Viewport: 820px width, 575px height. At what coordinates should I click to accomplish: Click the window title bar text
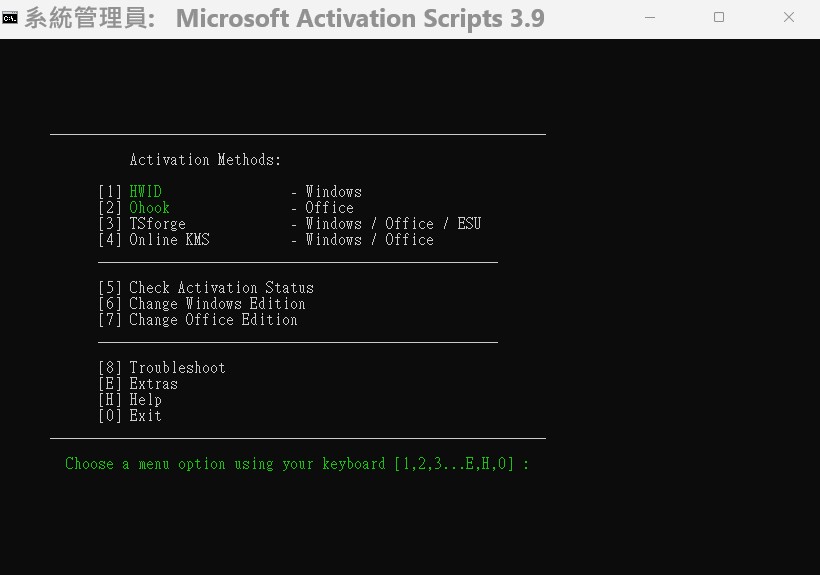pyautogui.click(x=360, y=18)
